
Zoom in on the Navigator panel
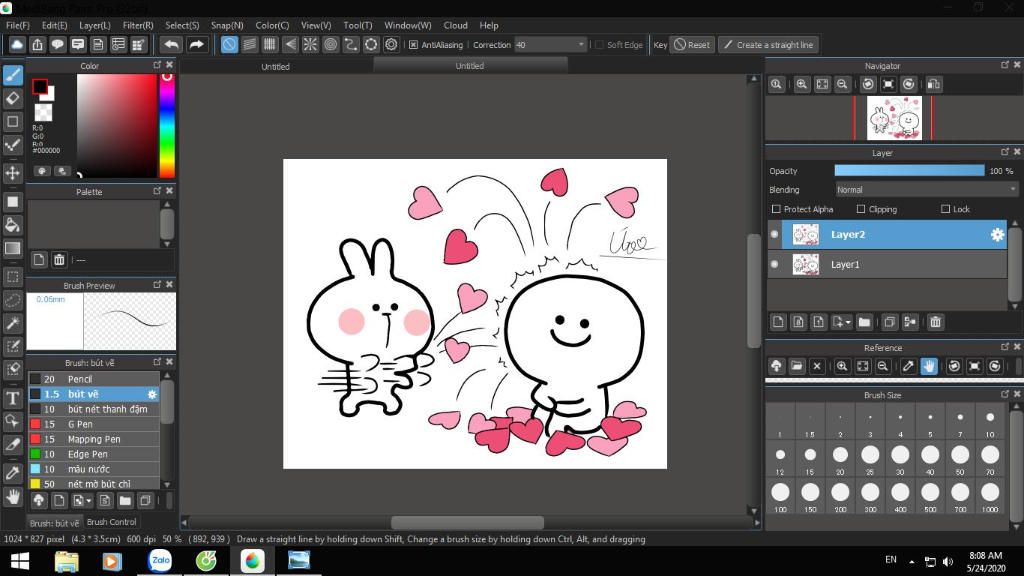click(801, 84)
